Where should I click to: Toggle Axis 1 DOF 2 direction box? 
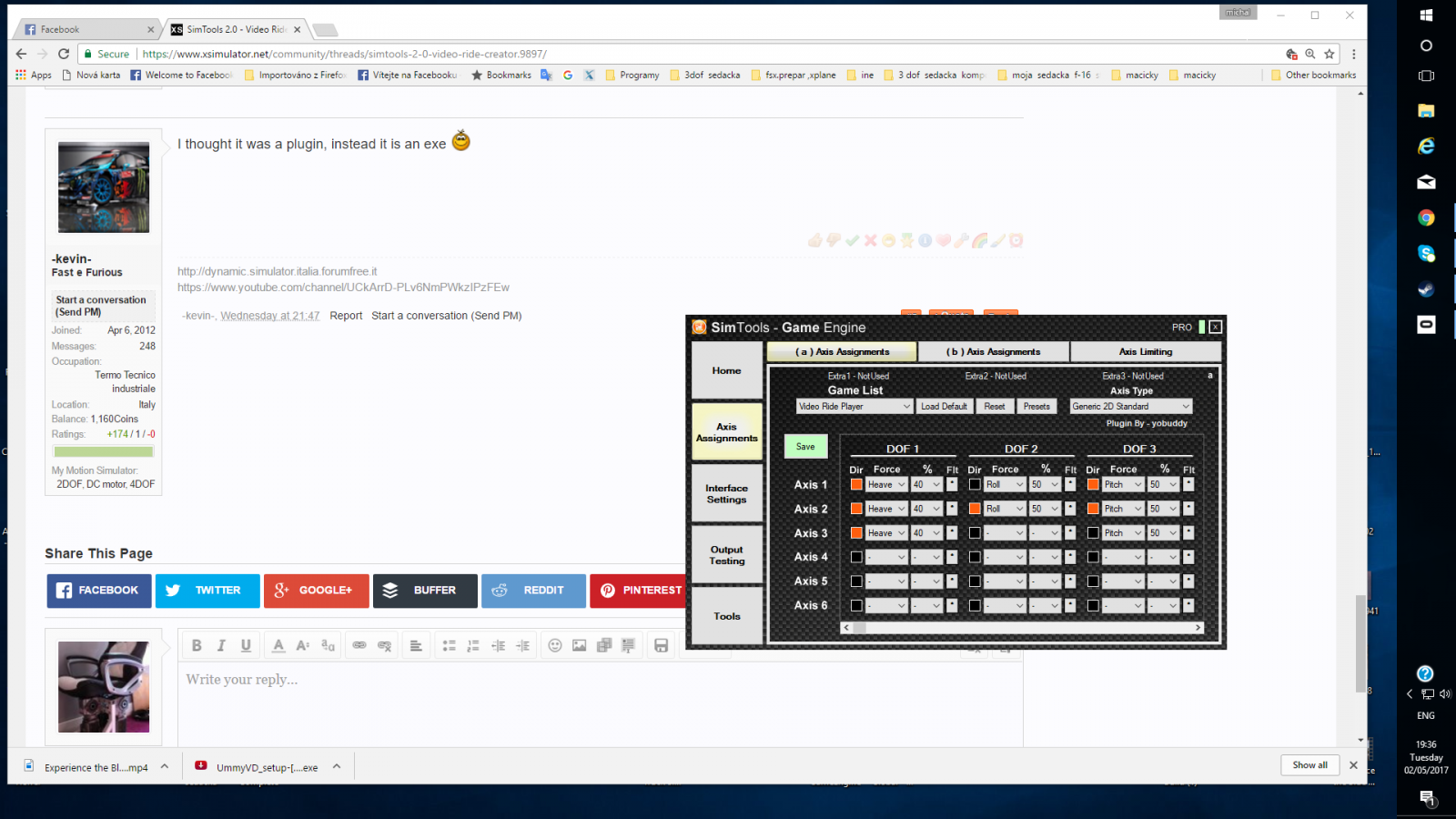[x=975, y=484]
